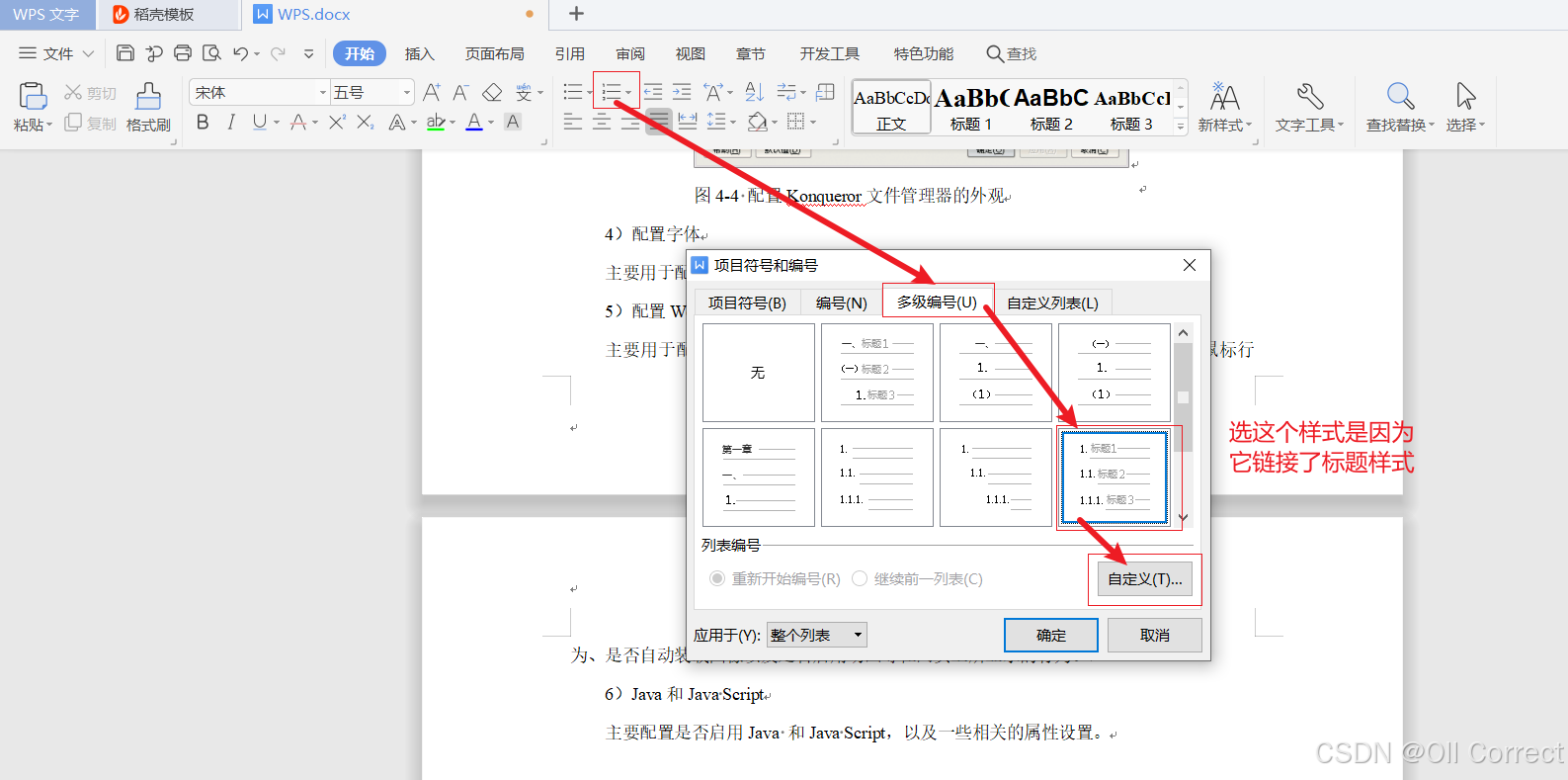Click the Sort A-Z icon
This screenshot has width=1568, height=780.
tap(754, 92)
